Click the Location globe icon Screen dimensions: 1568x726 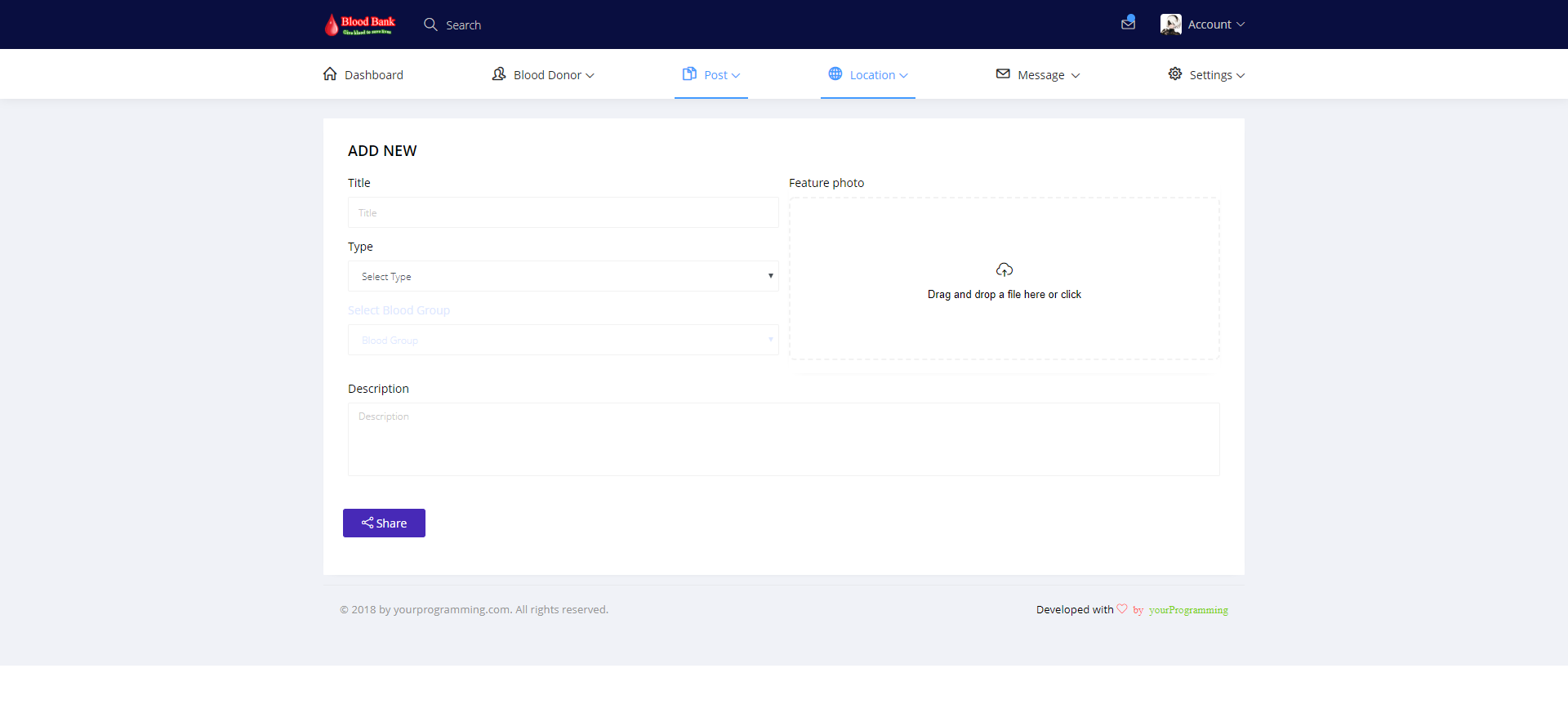point(835,74)
